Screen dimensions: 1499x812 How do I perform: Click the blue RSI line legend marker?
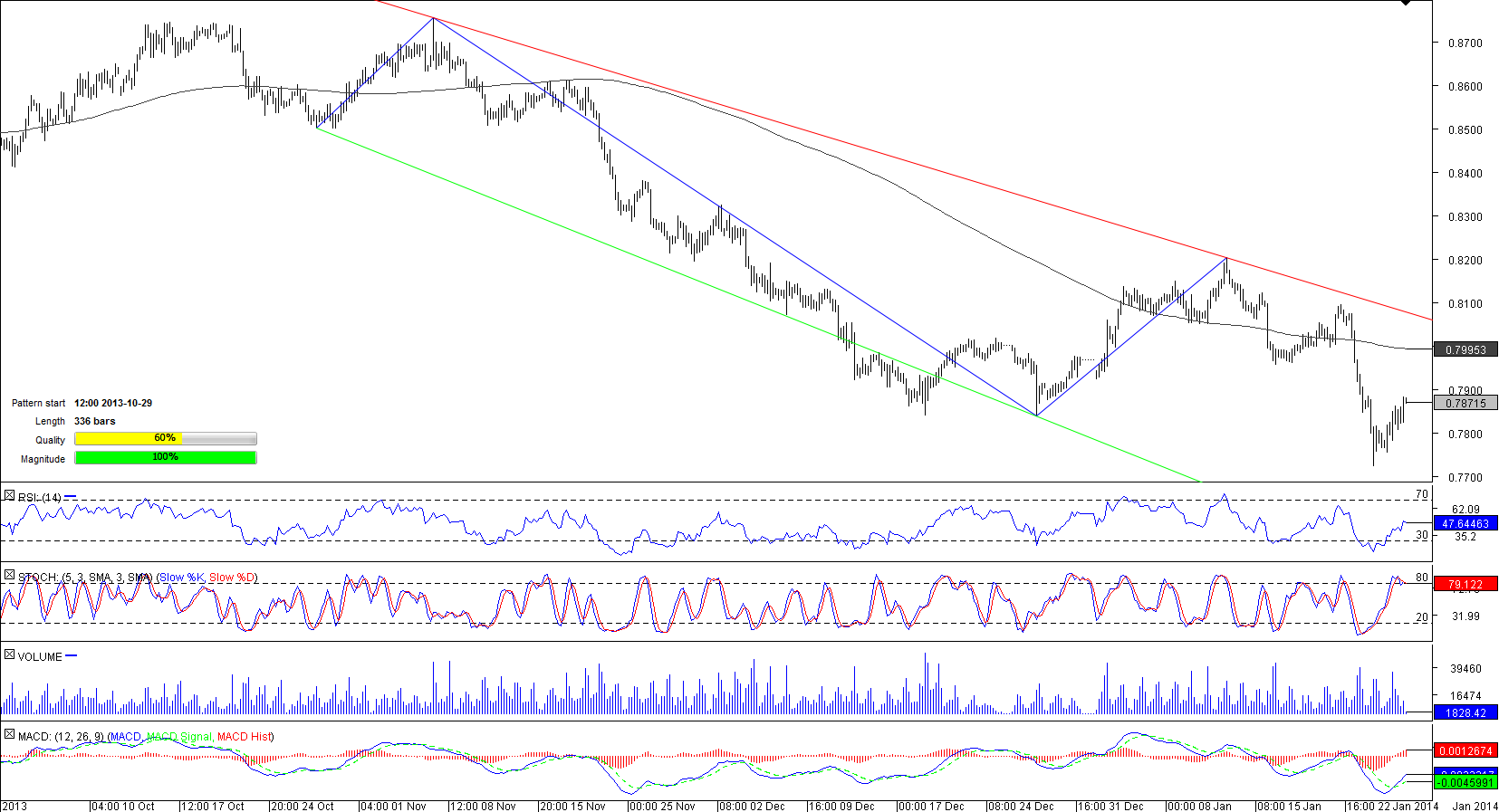[71, 497]
